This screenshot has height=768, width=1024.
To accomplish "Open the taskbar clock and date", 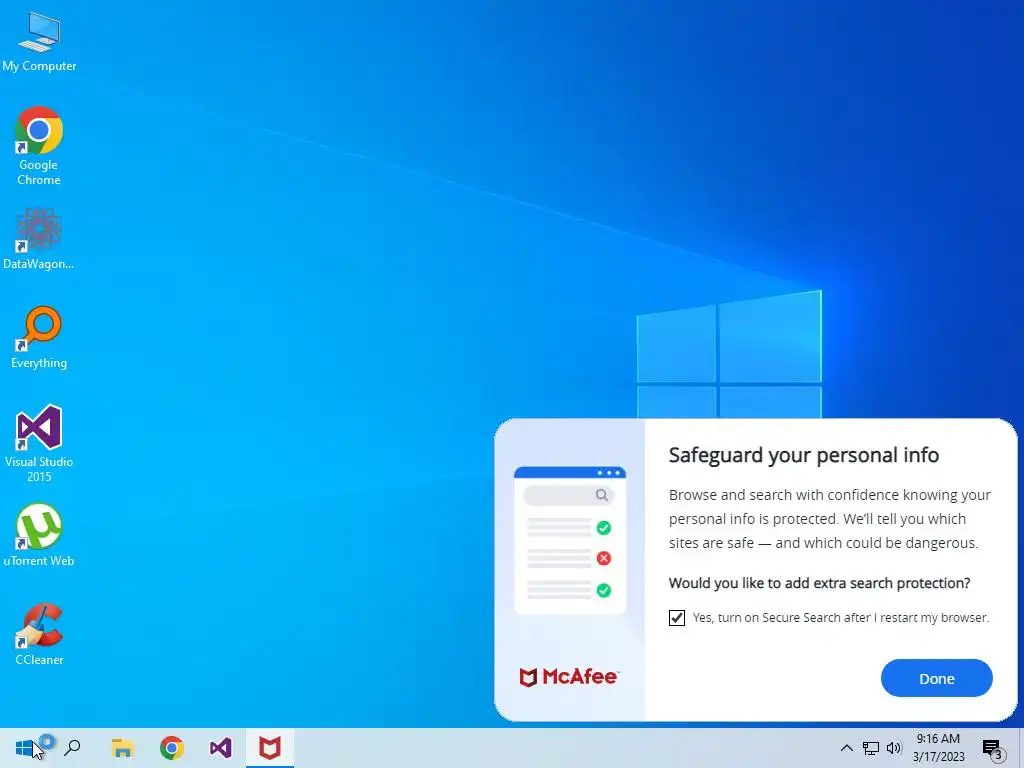I will click(x=938, y=748).
